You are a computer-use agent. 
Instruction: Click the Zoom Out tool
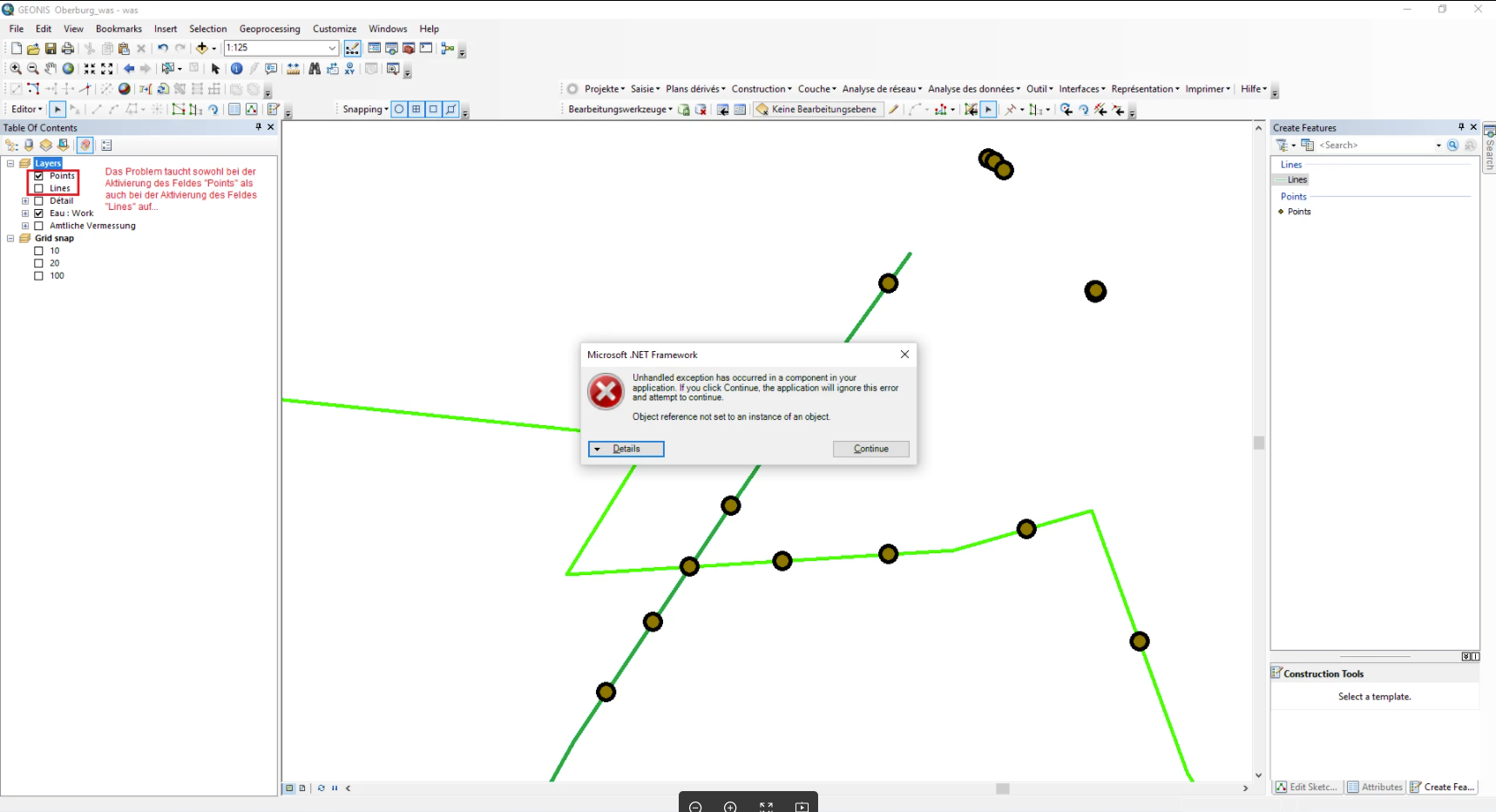33,68
